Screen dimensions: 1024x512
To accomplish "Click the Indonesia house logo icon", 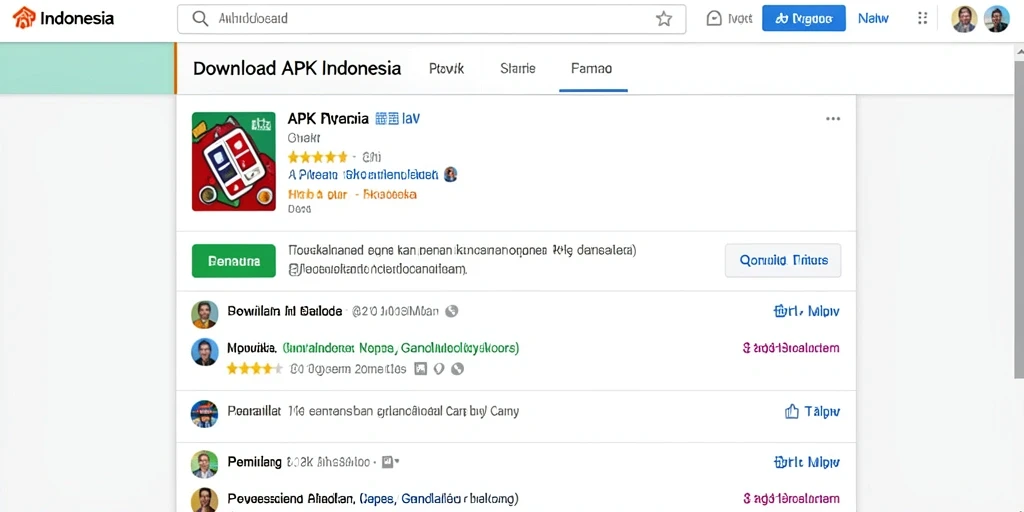I will click(x=24, y=18).
